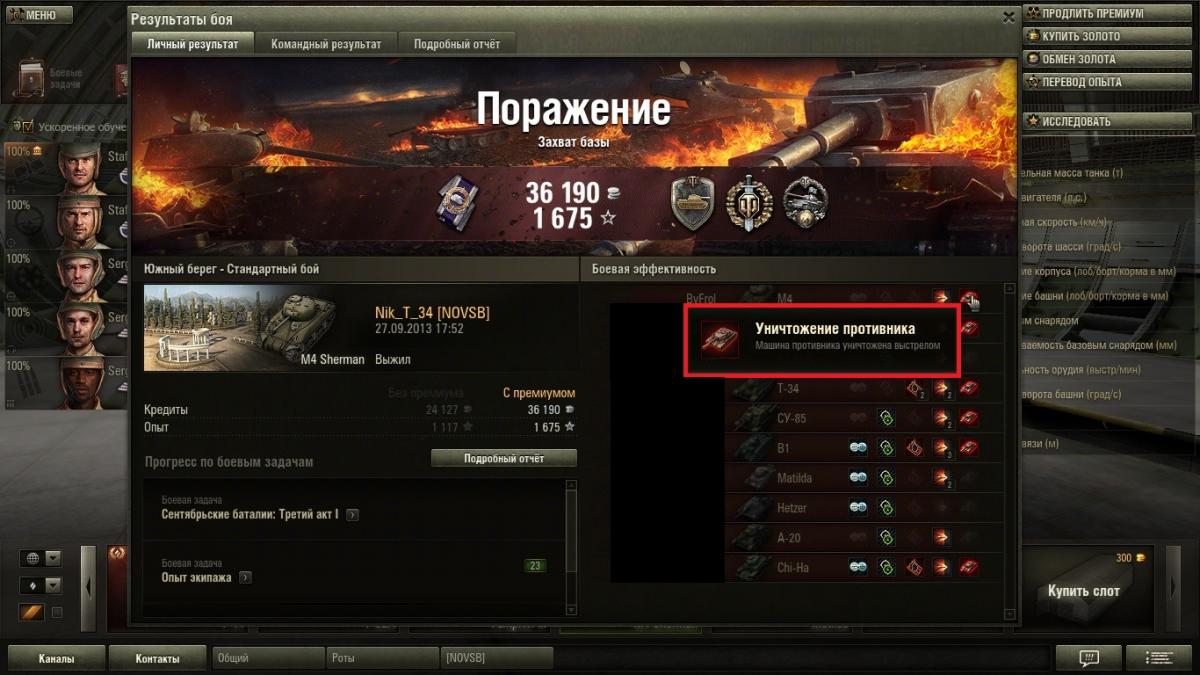Switch to Командный результат tab

click(326, 44)
